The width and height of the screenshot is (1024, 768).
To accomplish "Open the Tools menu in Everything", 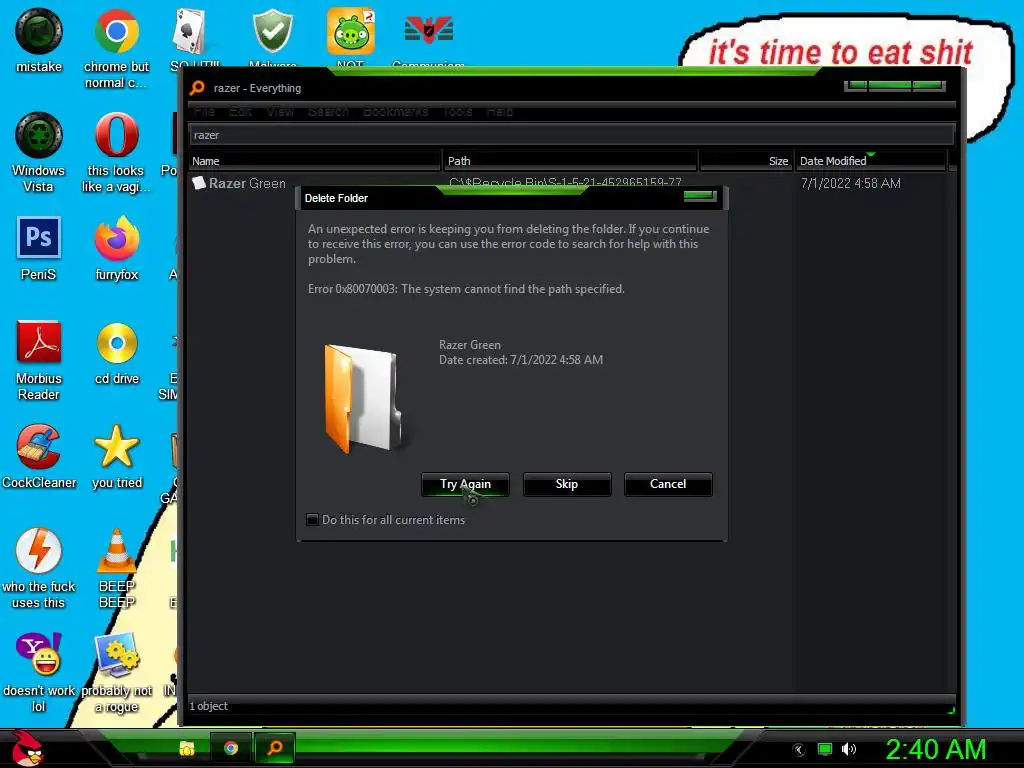I will 458,112.
